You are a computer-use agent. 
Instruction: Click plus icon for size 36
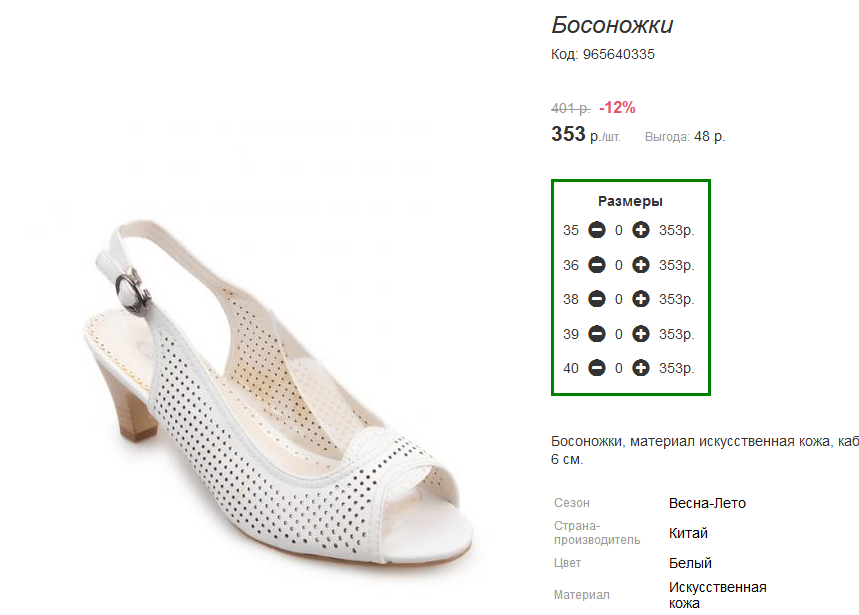[x=641, y=265]
